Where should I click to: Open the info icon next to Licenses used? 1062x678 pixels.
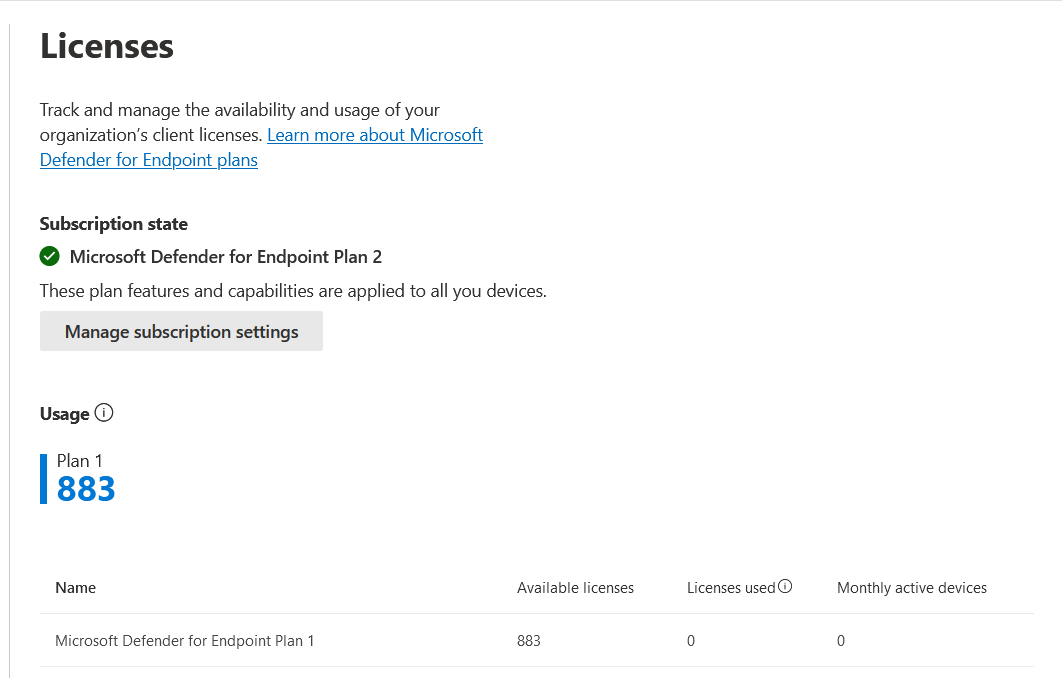(785, 587)
